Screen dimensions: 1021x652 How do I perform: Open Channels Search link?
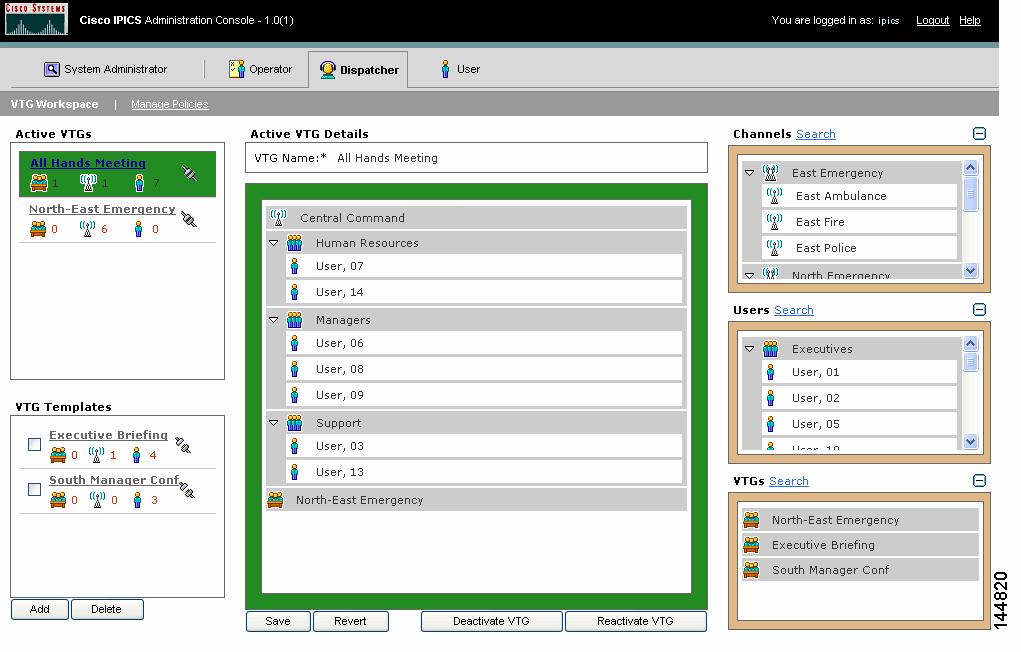pos(815,134)
